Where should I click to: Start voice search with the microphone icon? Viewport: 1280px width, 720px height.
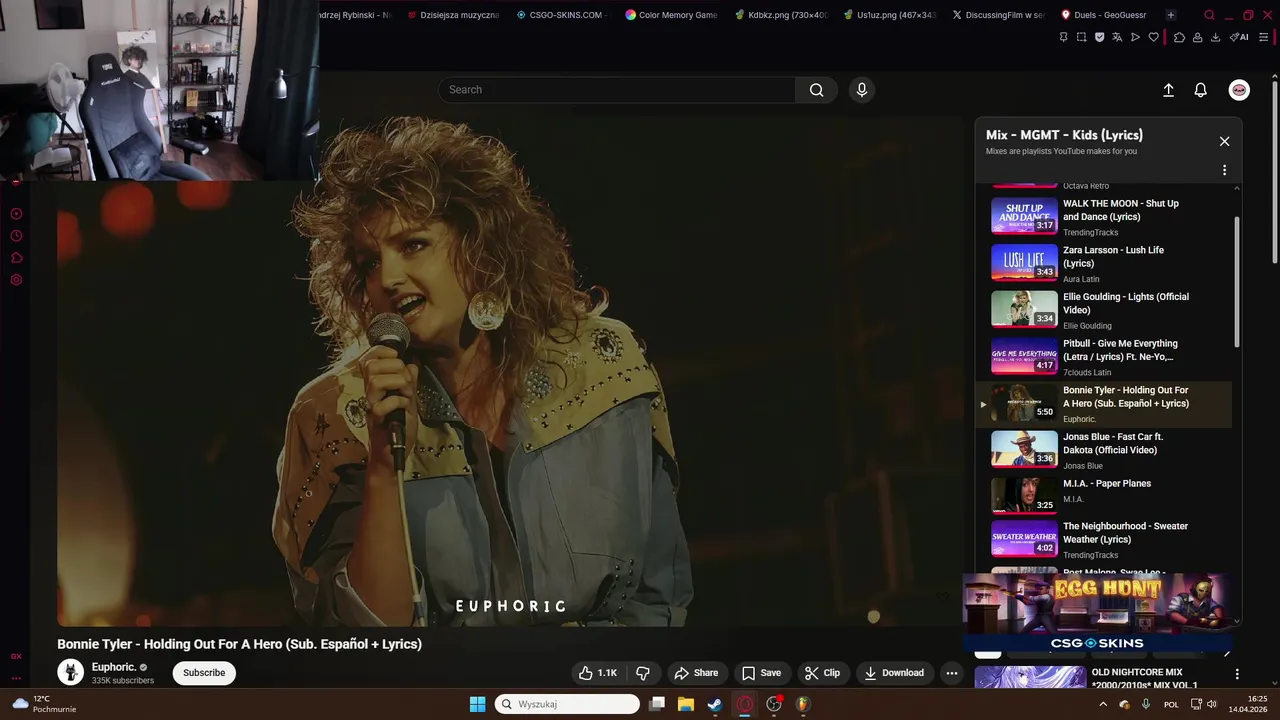862,90
